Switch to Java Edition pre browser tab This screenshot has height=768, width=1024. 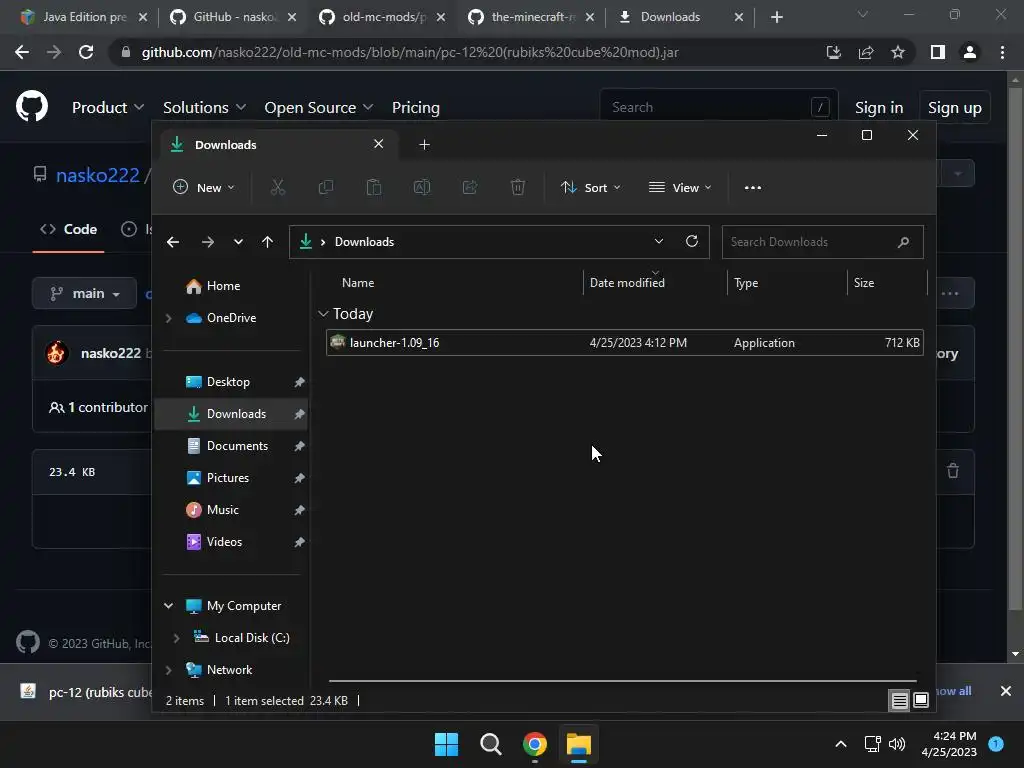pyautogui.click(x=84, y=17)
